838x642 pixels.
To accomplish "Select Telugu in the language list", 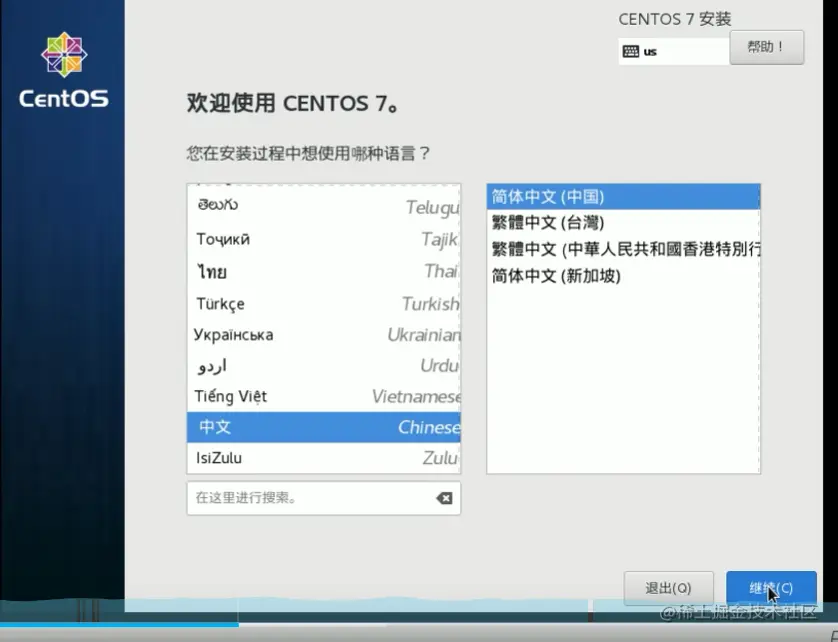I will click(323, 206).
